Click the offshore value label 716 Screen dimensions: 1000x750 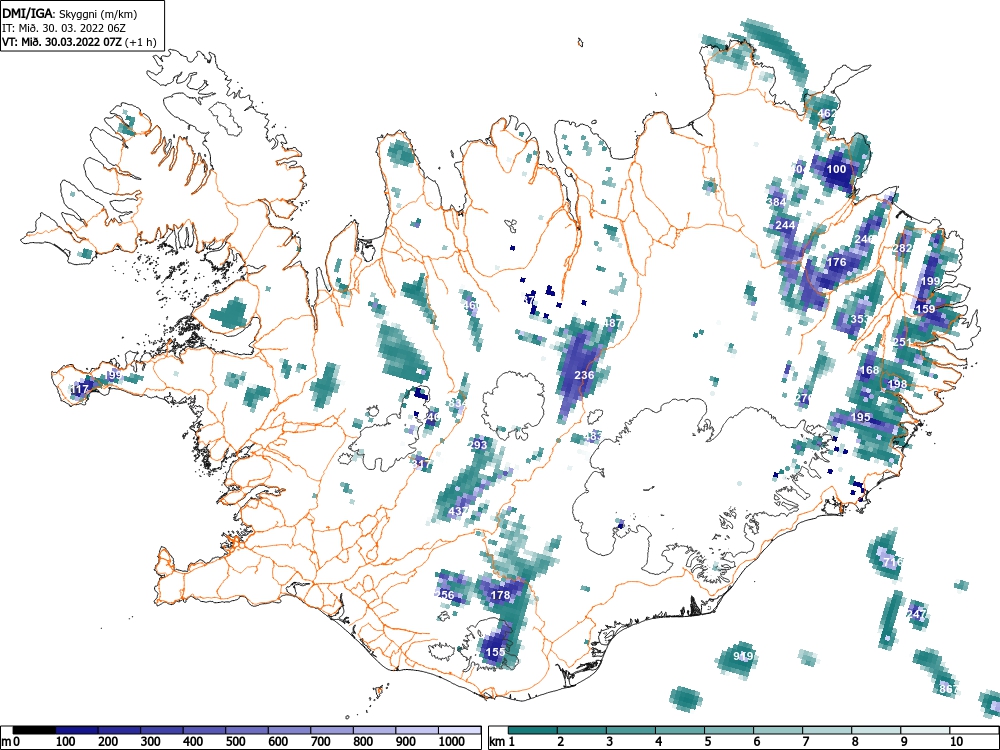(893, 562)
